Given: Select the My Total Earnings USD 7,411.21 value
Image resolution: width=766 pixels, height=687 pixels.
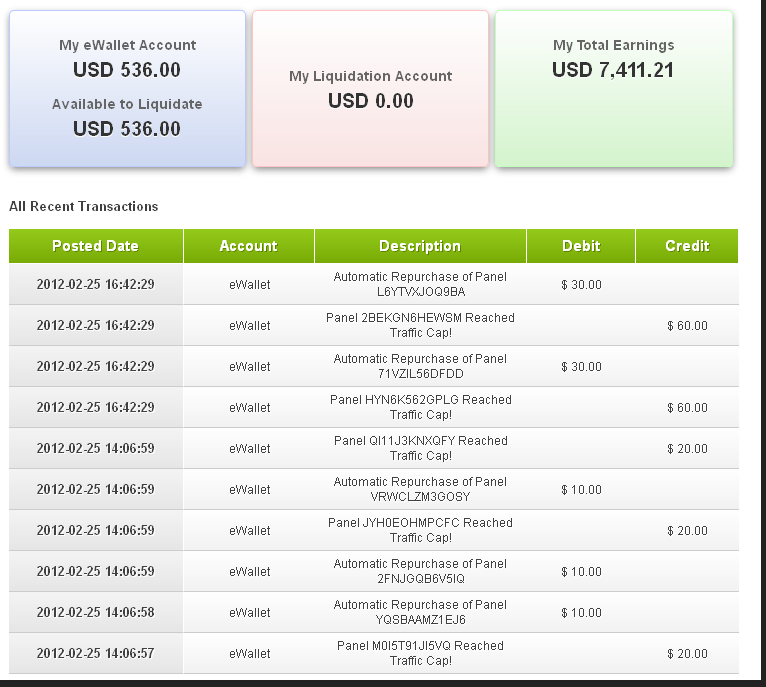Looking at the screenshot, I should [x=613, y=70].
